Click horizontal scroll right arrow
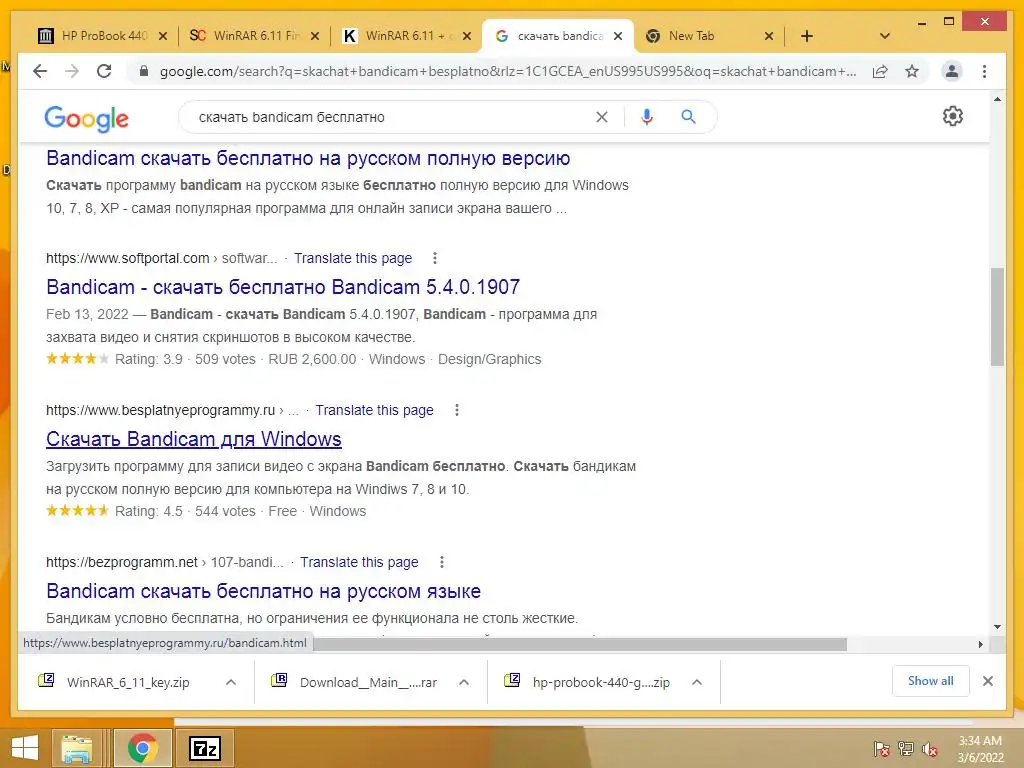 click(980, 645)
